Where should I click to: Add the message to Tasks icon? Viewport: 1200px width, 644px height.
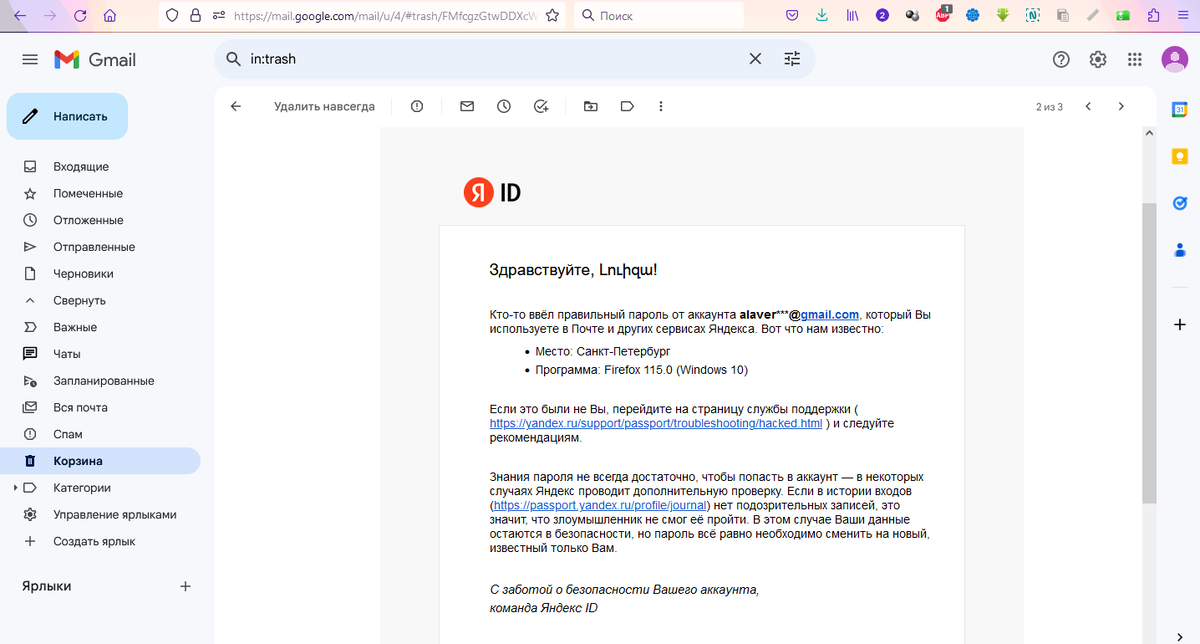tap(541, 106)
